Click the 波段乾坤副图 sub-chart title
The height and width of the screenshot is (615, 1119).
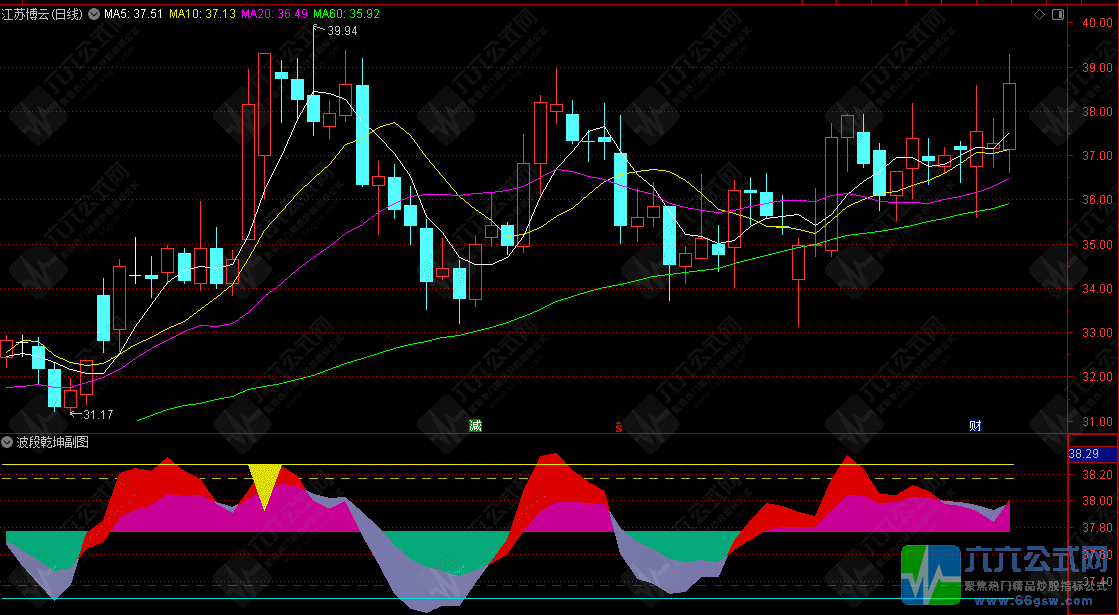[x=53, y=442]
